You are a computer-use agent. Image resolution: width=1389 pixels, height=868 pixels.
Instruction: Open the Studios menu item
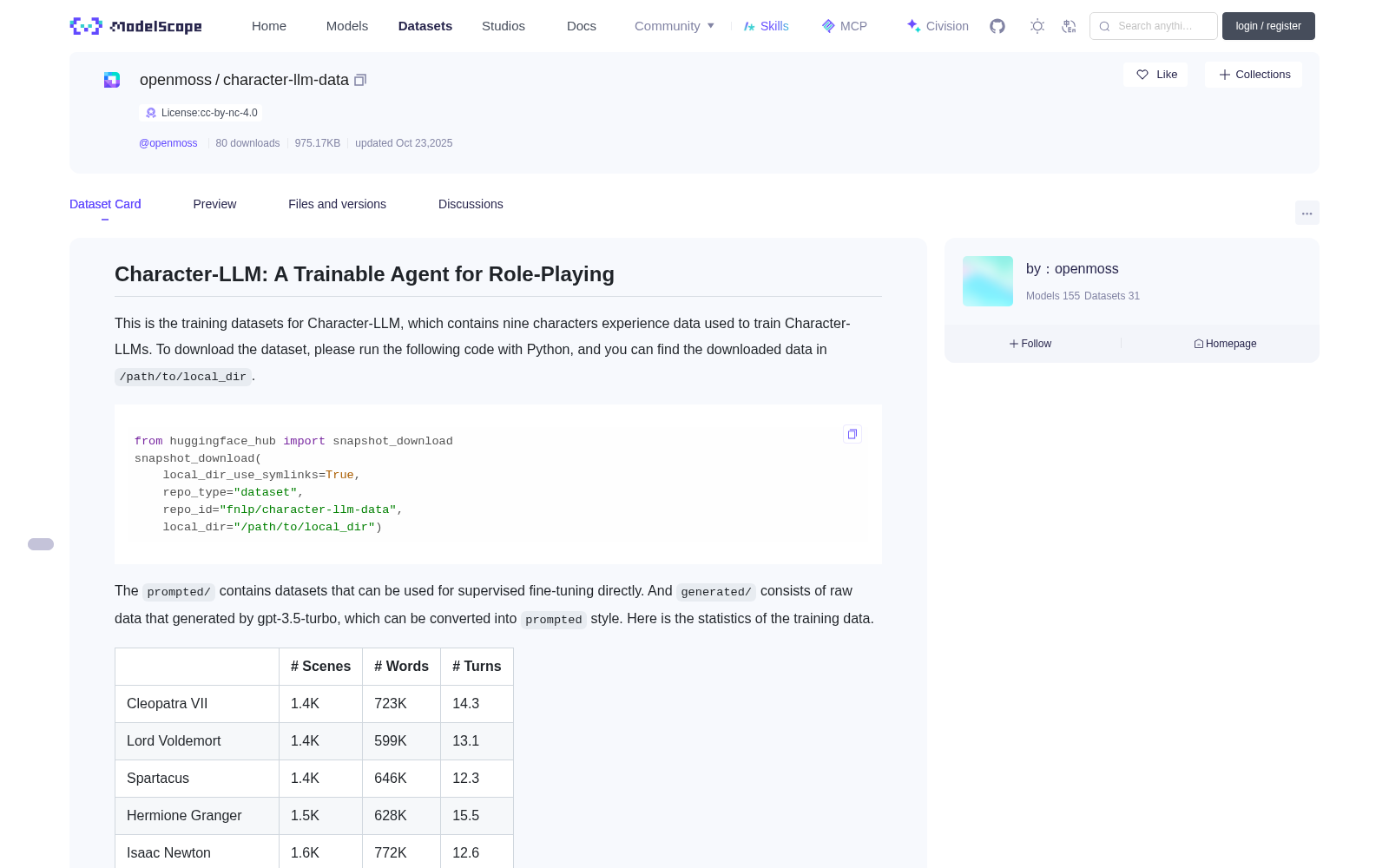(x=504, y=26)
